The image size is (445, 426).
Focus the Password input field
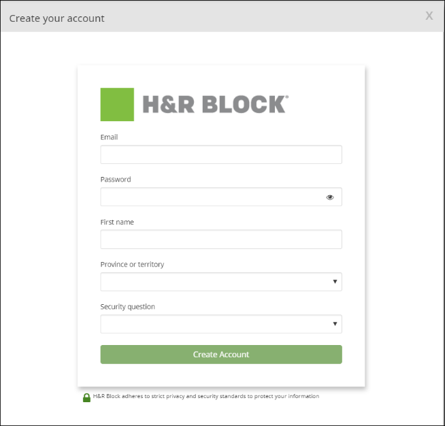click(x=221, y=197)
